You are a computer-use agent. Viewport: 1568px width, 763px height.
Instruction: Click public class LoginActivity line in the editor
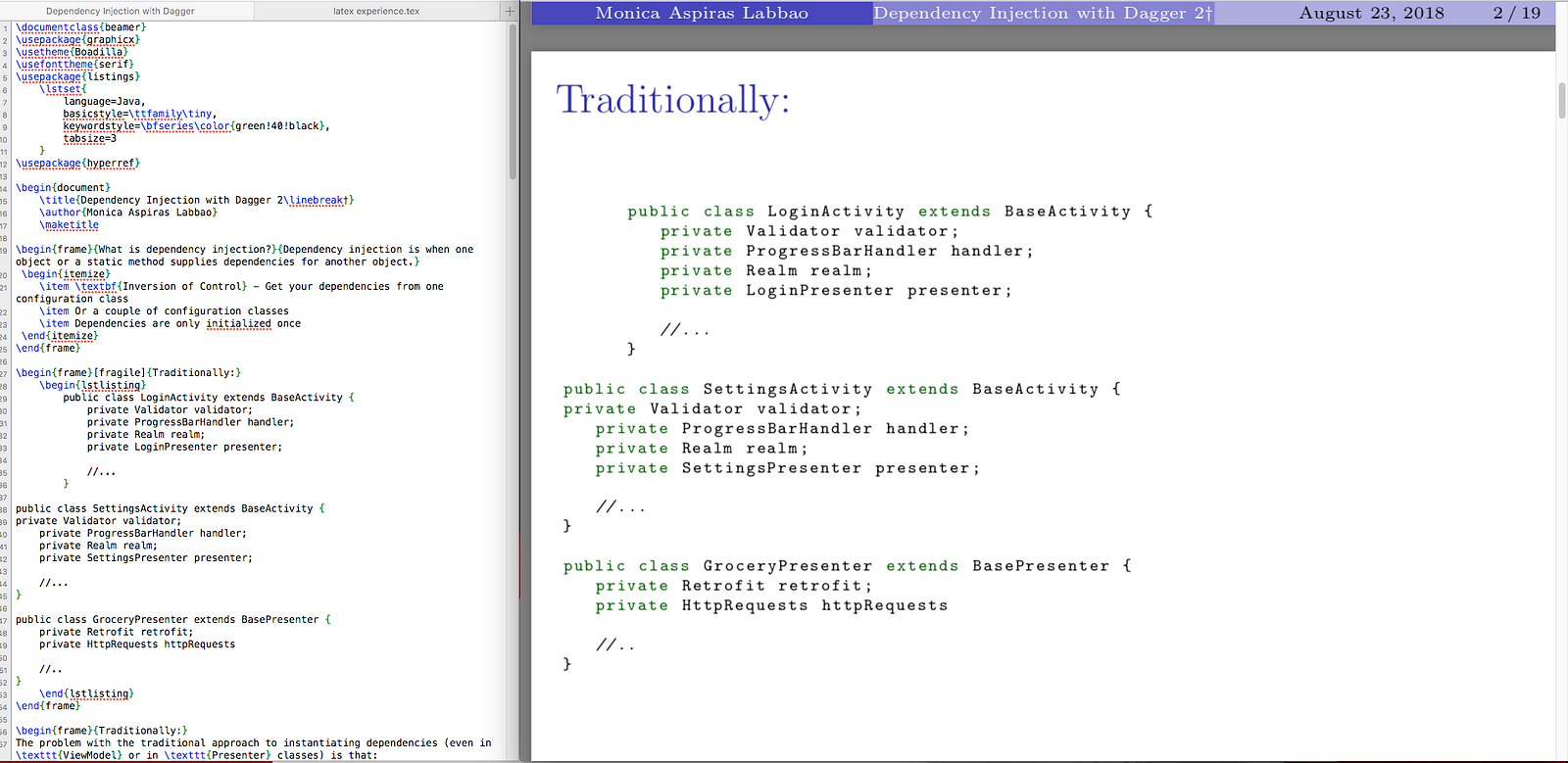click(209, 398)
